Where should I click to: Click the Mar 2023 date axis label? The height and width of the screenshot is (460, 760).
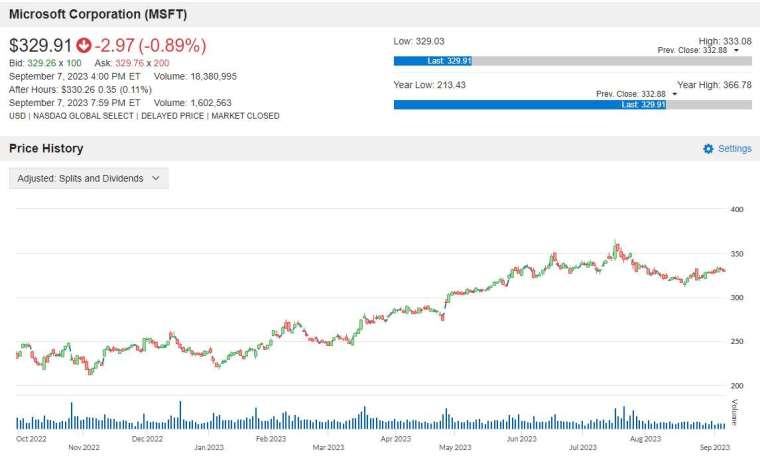click(x=328, y=447)
